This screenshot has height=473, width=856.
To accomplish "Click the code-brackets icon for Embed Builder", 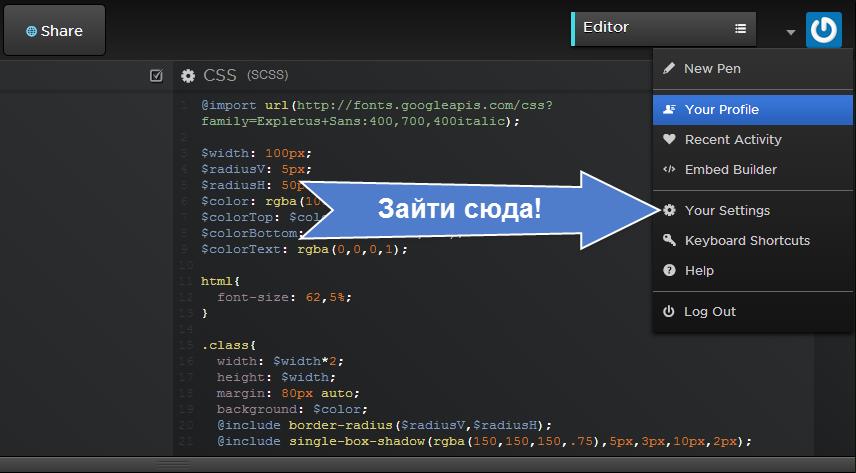I will point(669,170).
